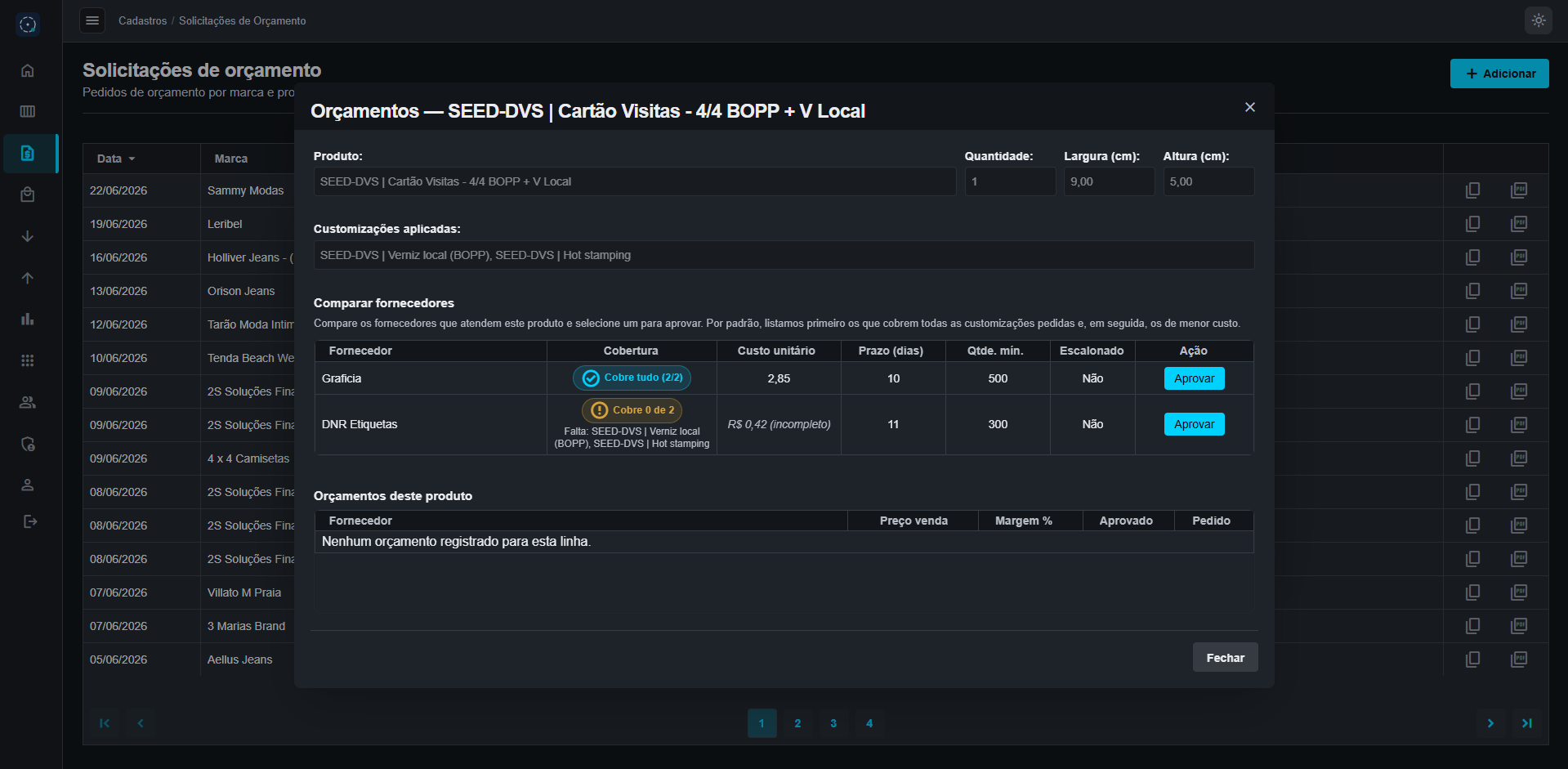Image resolution: width=1568 pixels, height=769 pixels.
Task: Open the bar chart icon in sidebar
Action: [28, 319]
